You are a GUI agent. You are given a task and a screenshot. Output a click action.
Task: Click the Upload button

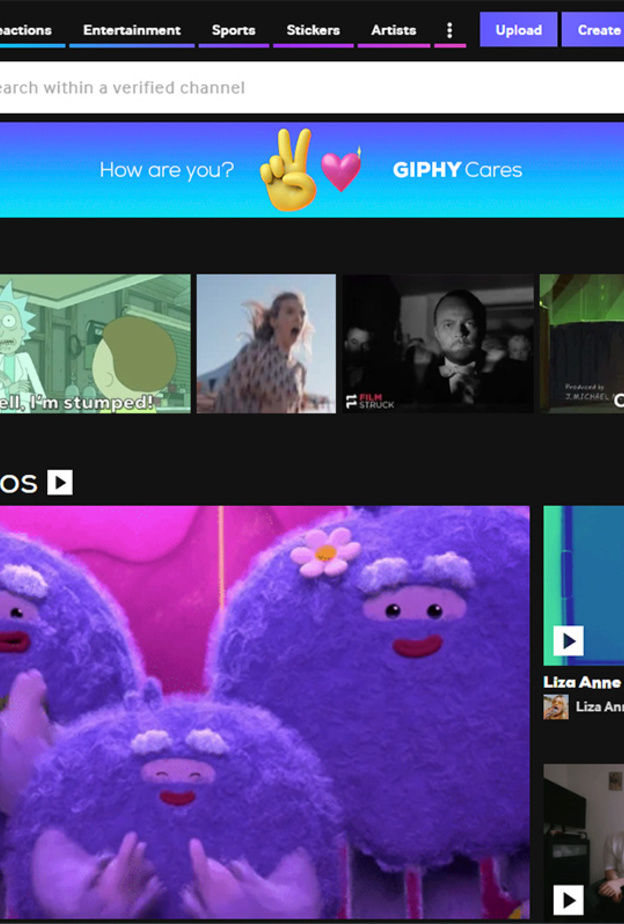pyautogui.click(x=519, y=30)
